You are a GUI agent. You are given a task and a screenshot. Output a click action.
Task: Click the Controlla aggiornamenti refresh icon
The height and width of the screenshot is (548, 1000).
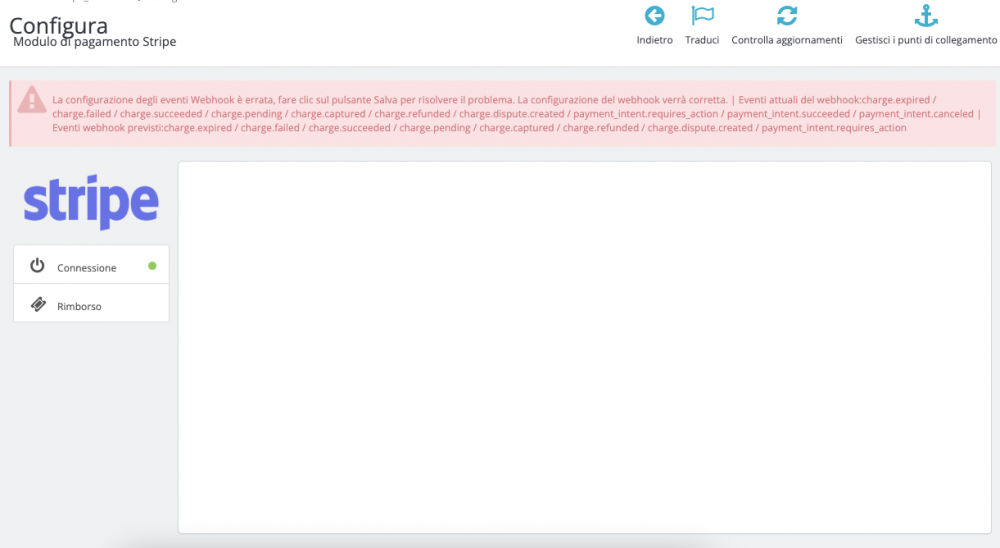(x=787, y=15)
